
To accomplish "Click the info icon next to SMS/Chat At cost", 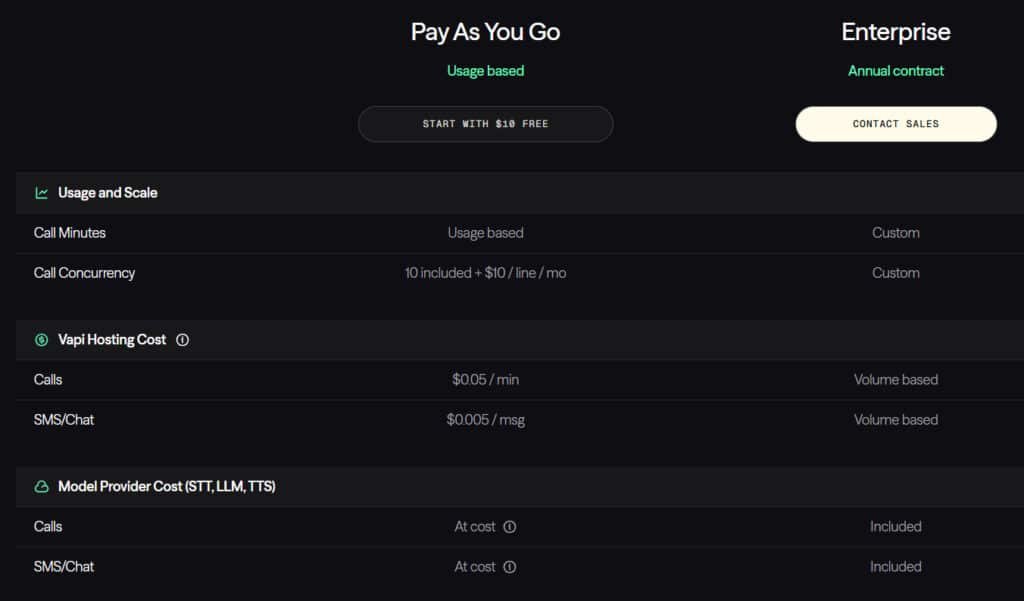I will tap(510, 567).
